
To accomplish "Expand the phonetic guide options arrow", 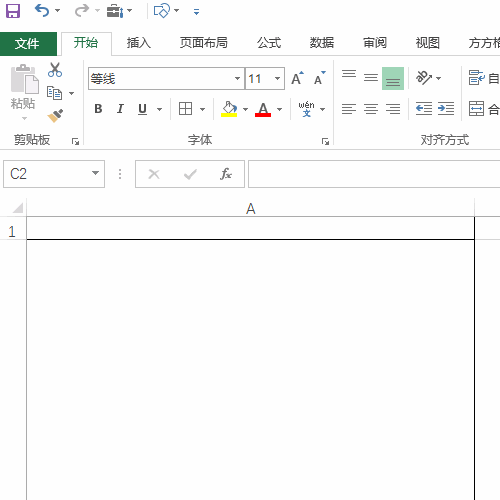I will click(323, 109).
